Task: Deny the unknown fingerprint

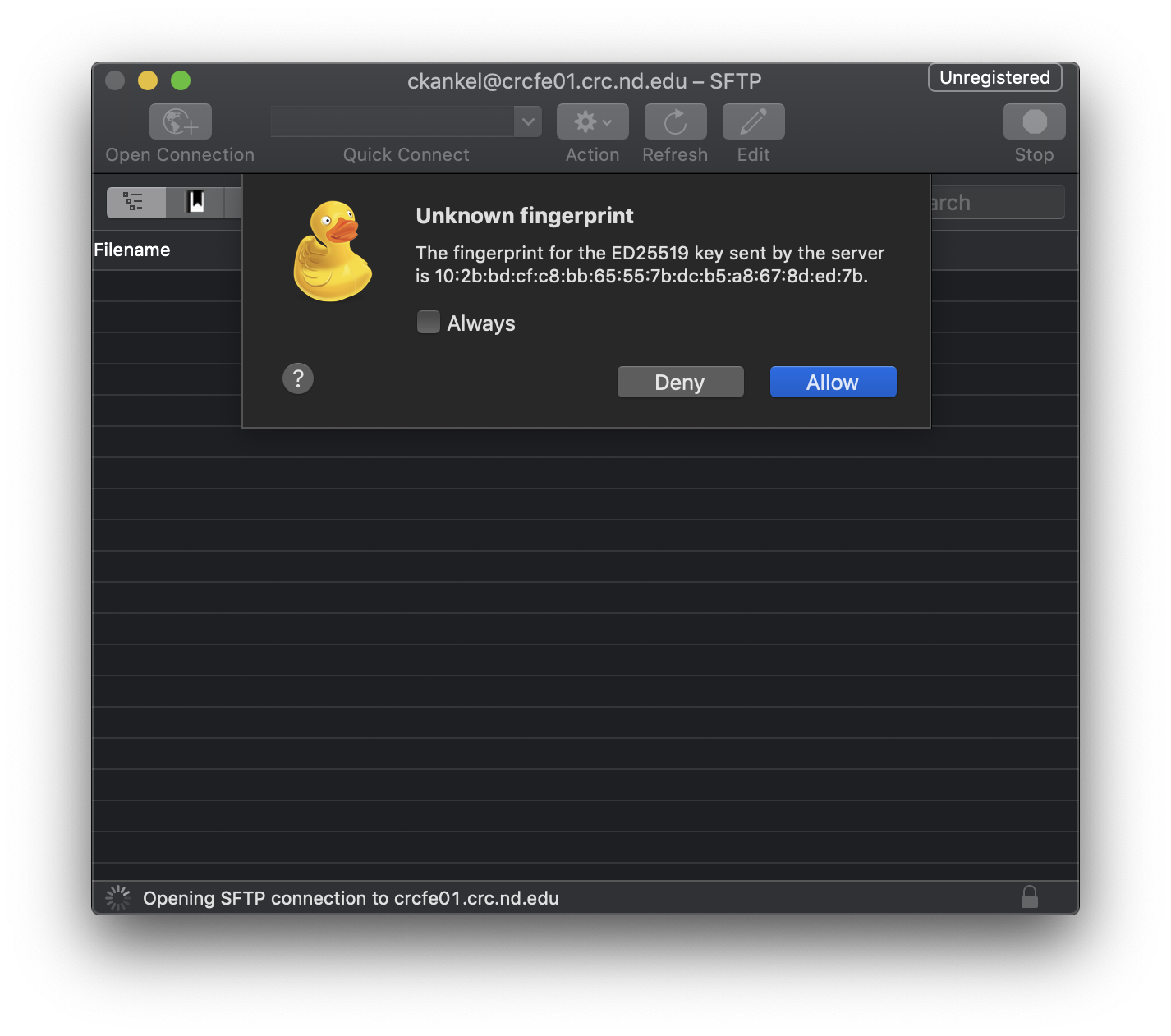Action: point(680,382)
